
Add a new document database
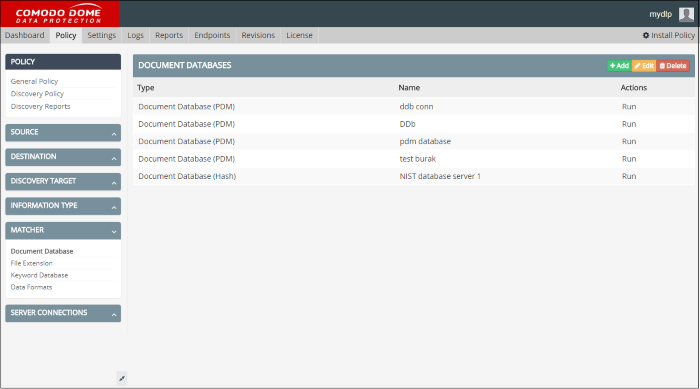click(619, 66)
